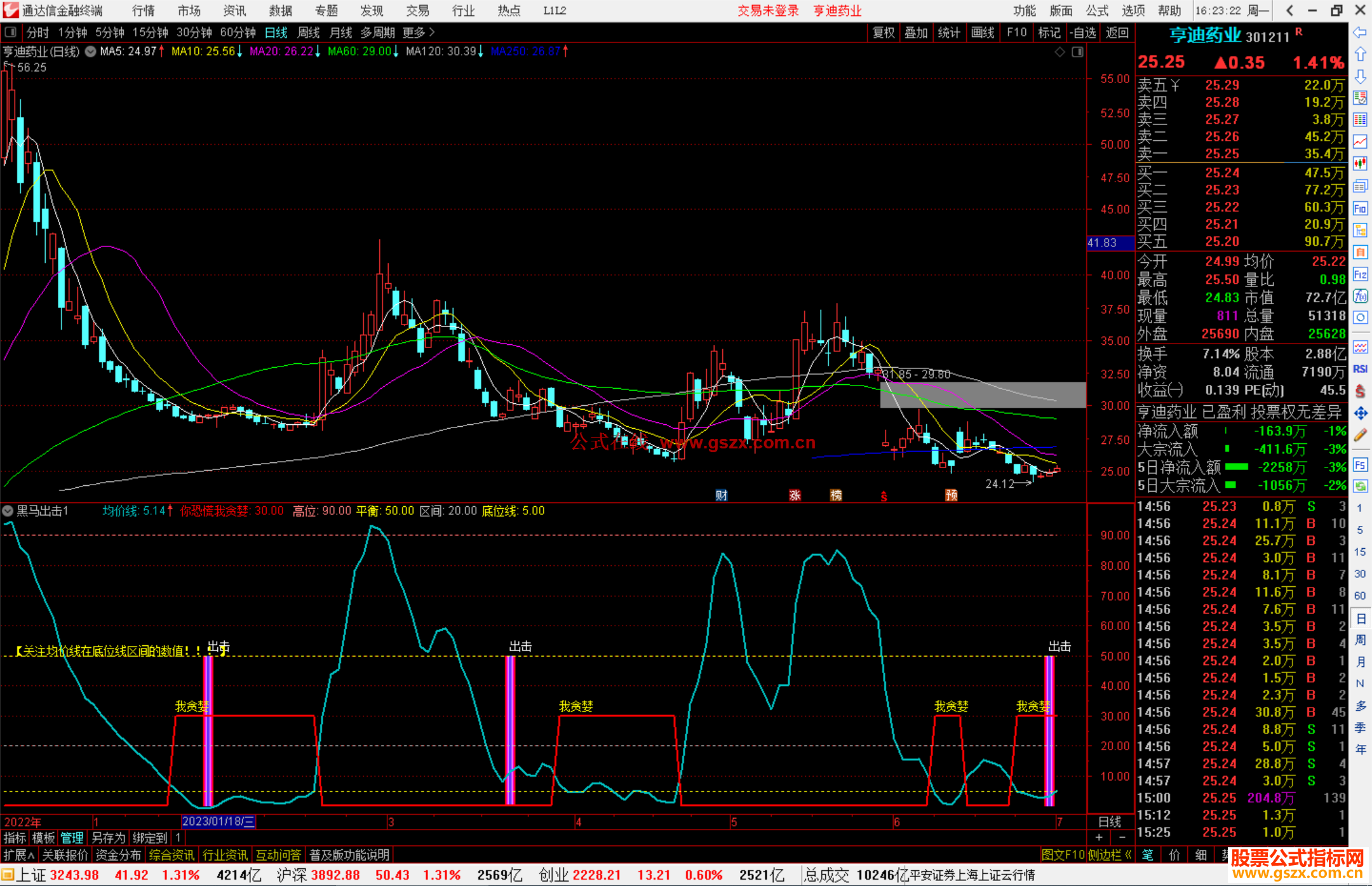This screenshot has height=886, width=1372.
Task: Click the red S dollar sidebar icon
Action: [1360, 391]
